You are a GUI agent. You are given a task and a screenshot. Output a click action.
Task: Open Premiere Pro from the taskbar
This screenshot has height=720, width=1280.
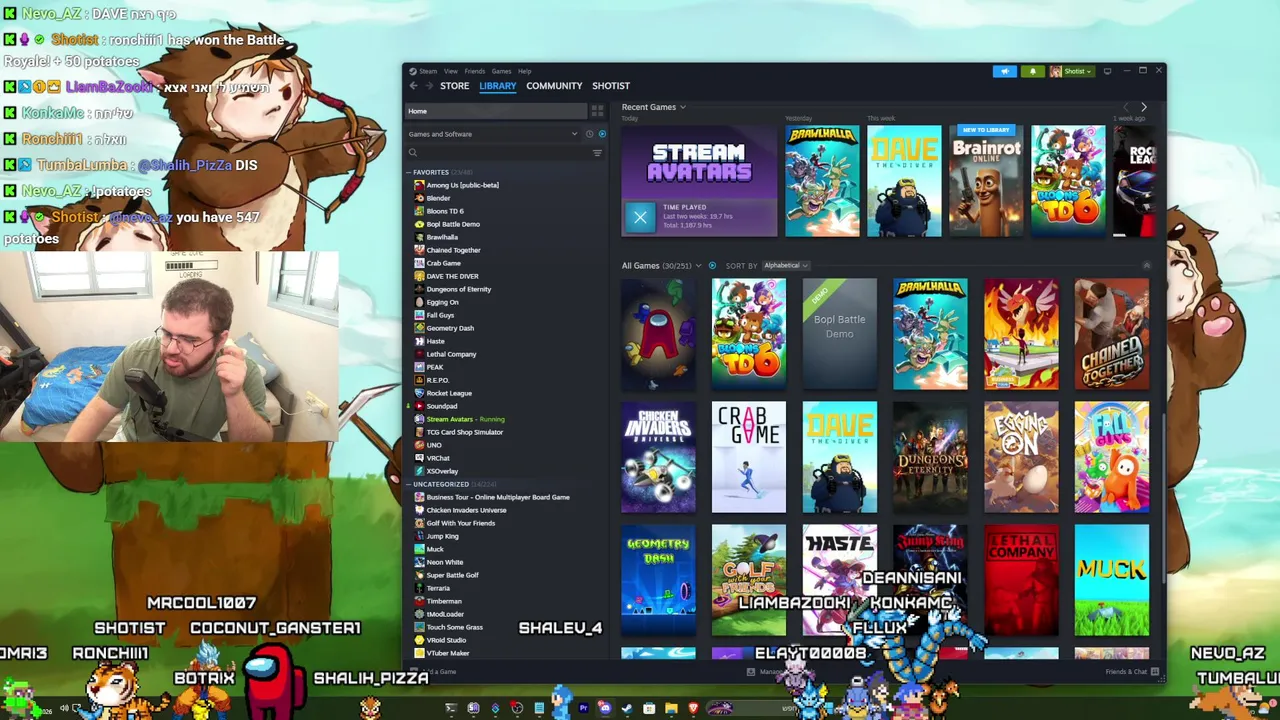(x=583, y=708)
